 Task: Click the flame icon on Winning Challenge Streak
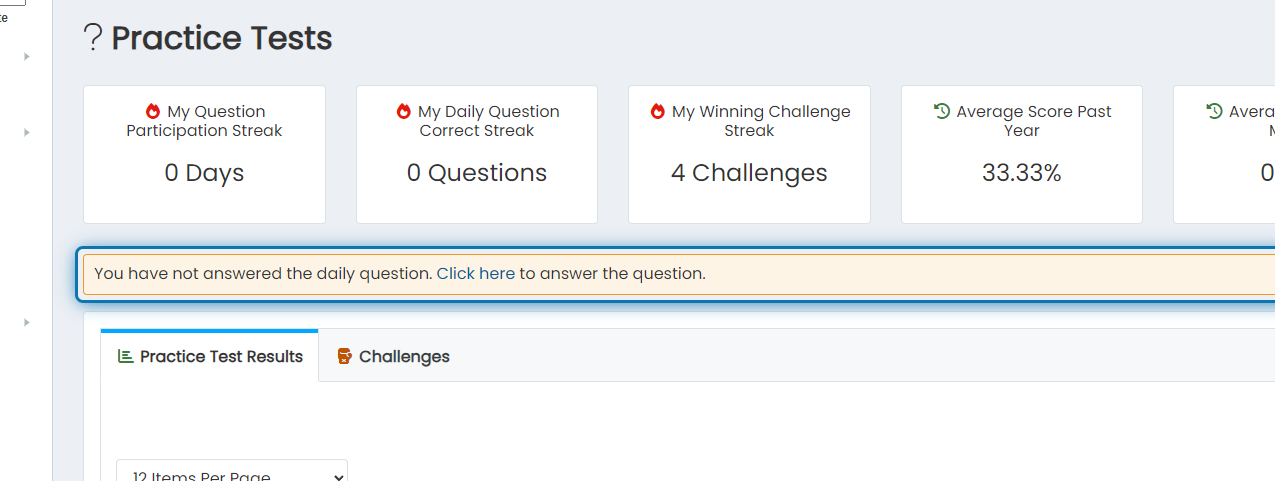pyautogui.click(x=658, y=111)
